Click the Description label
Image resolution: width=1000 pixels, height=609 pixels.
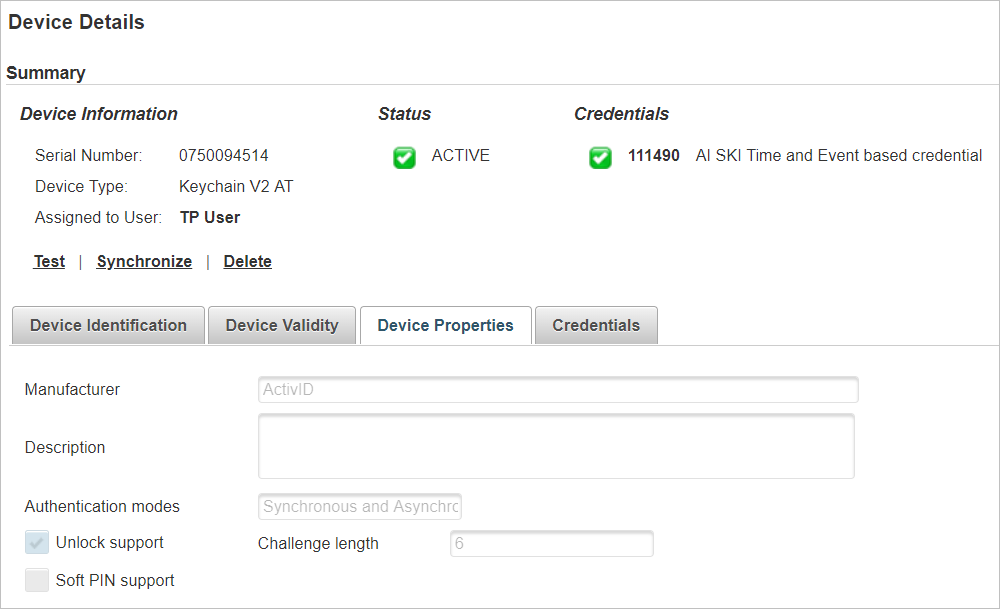click(65, 448)
